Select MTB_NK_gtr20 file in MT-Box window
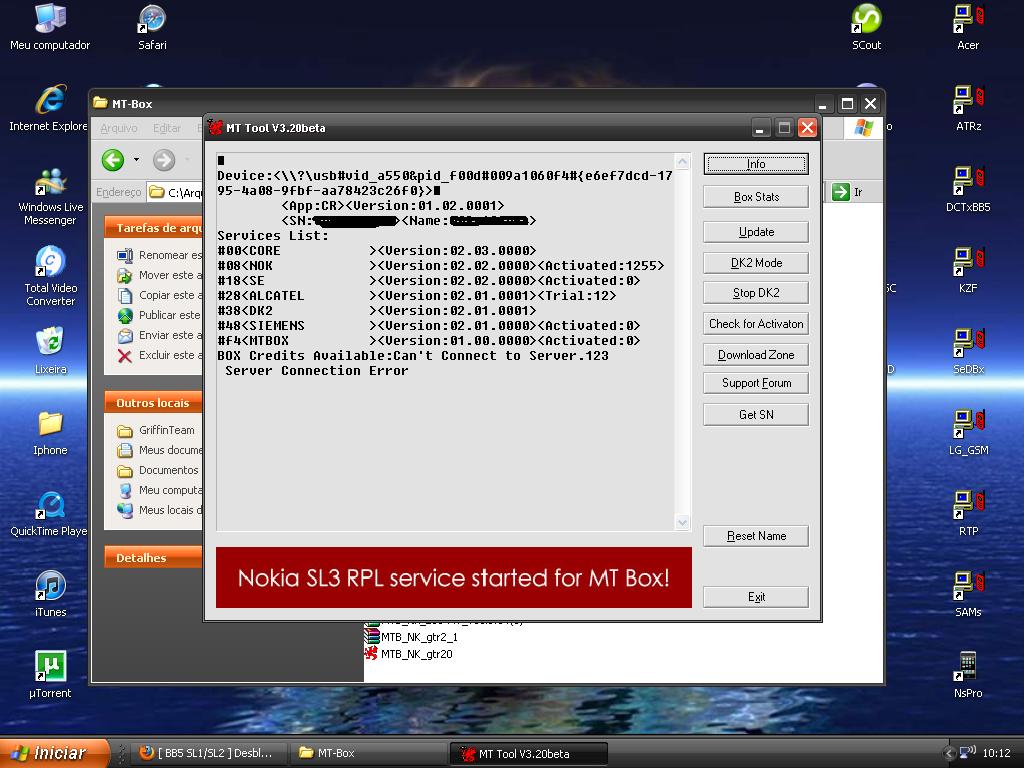Viewport: 1024px width, 768px height. point(409,654)
